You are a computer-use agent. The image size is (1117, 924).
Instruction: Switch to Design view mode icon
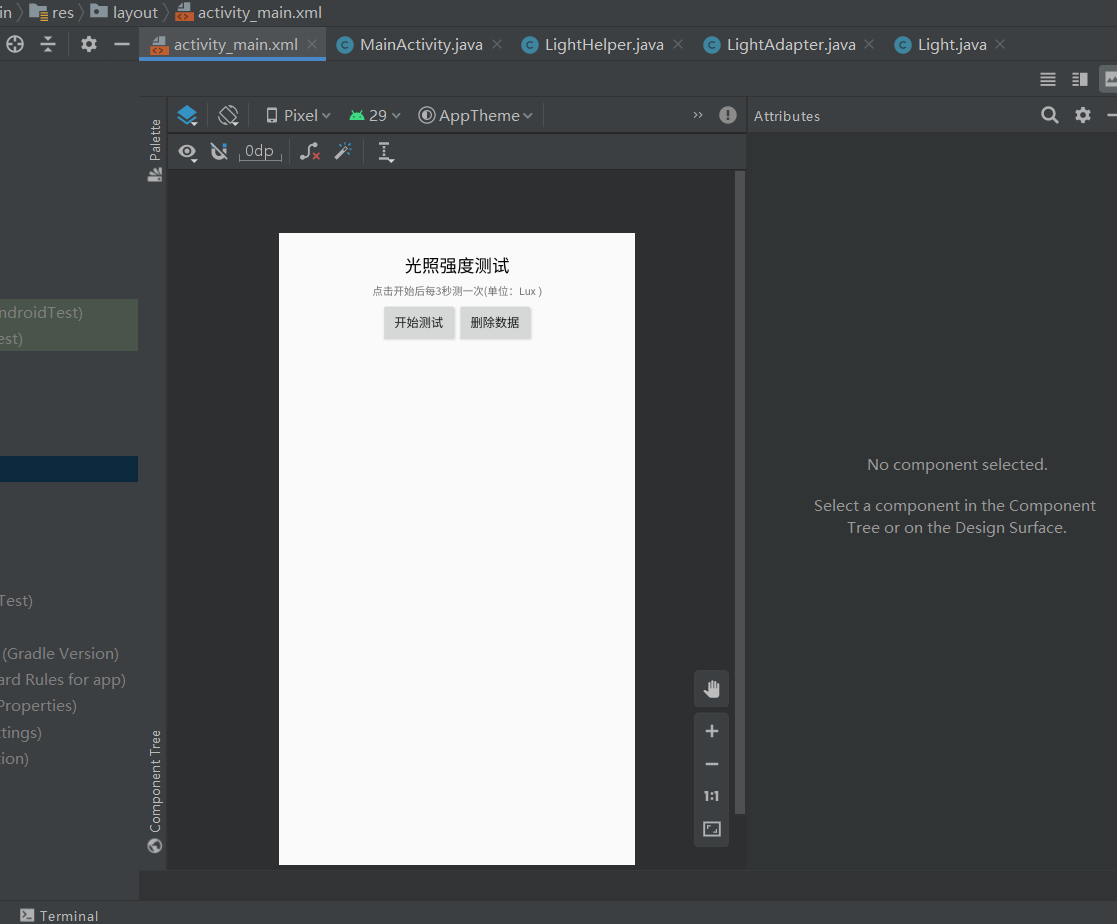tap(1110, 79)
